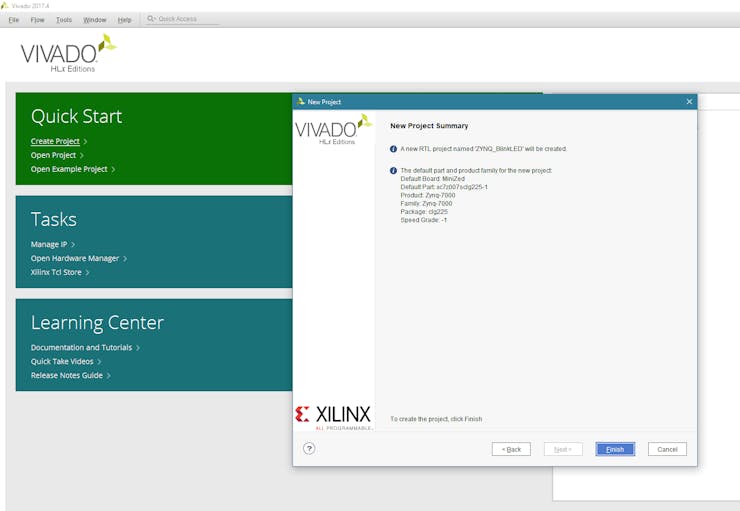Click the help question mark icon
This screenshot has width=740, height=511.
click(x=309, y=449)
